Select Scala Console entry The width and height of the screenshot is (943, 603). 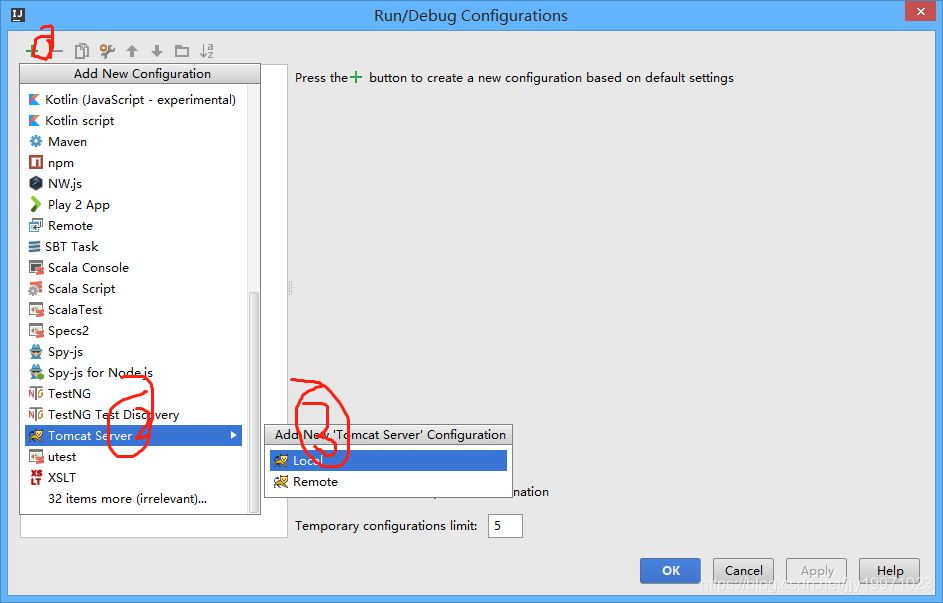pyautogui.click(x=134, y=268)
